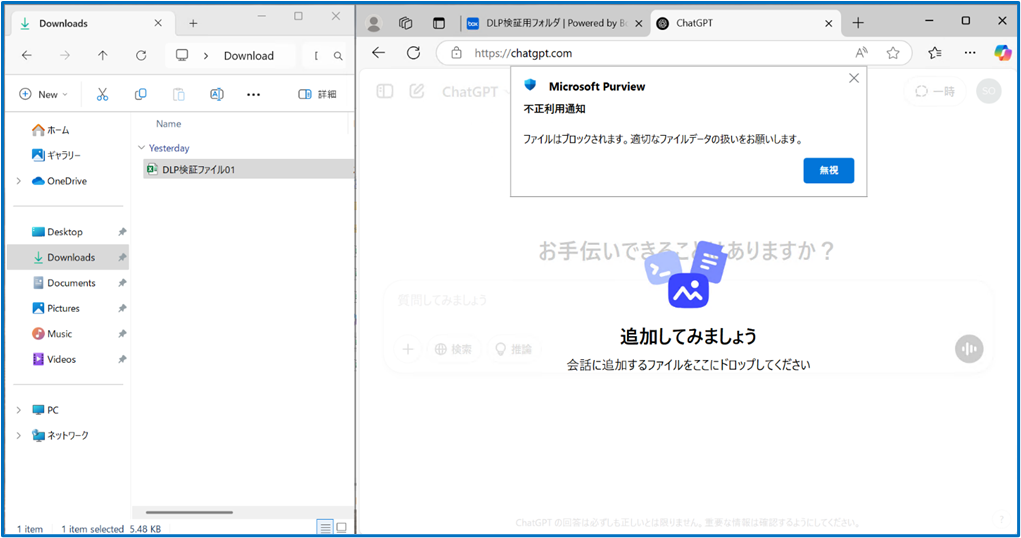1021x538 pixels.
Task: Click the search magnifier in Explorer
Action: pos(338,56)
